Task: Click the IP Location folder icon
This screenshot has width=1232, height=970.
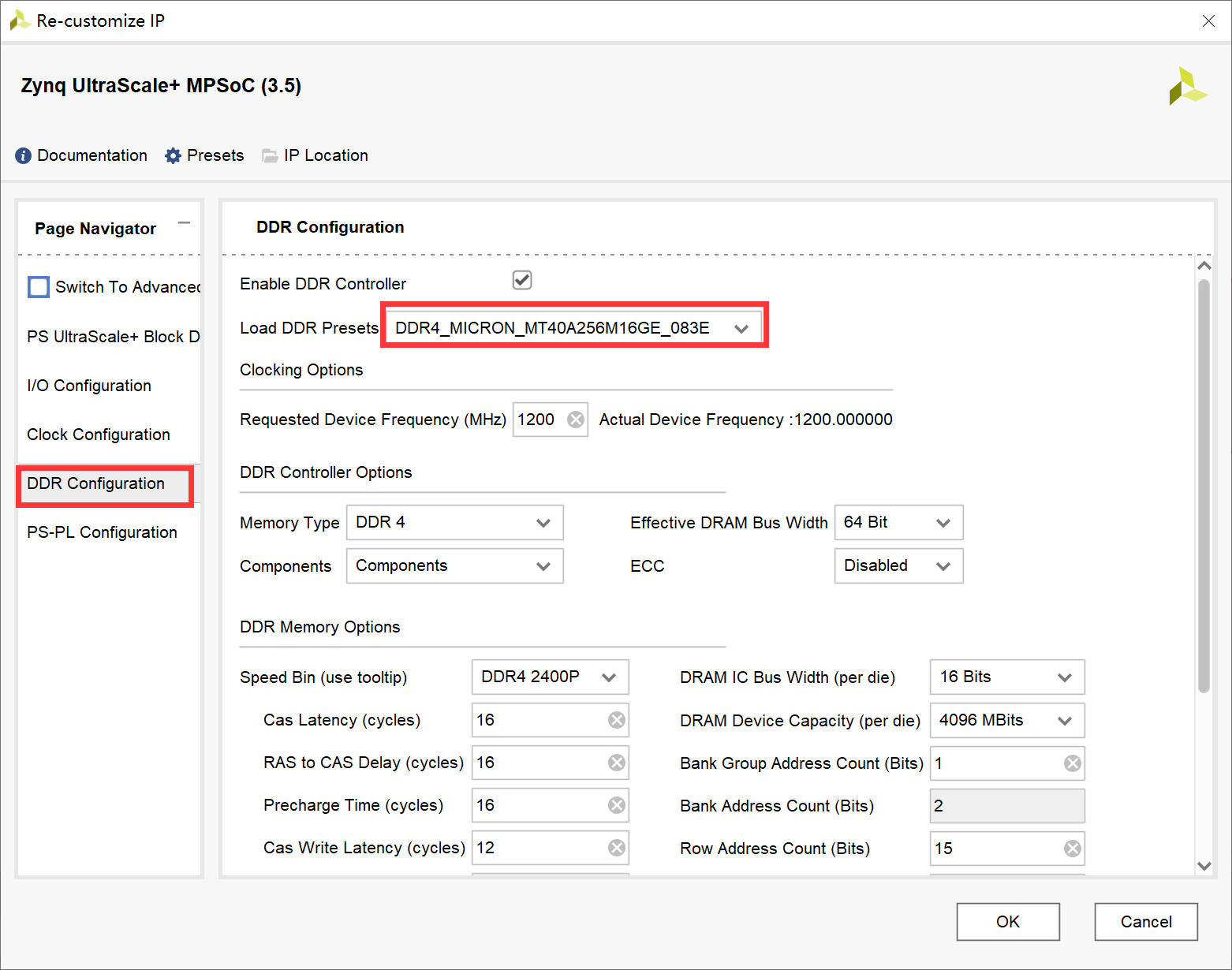Action: point(270,156)
